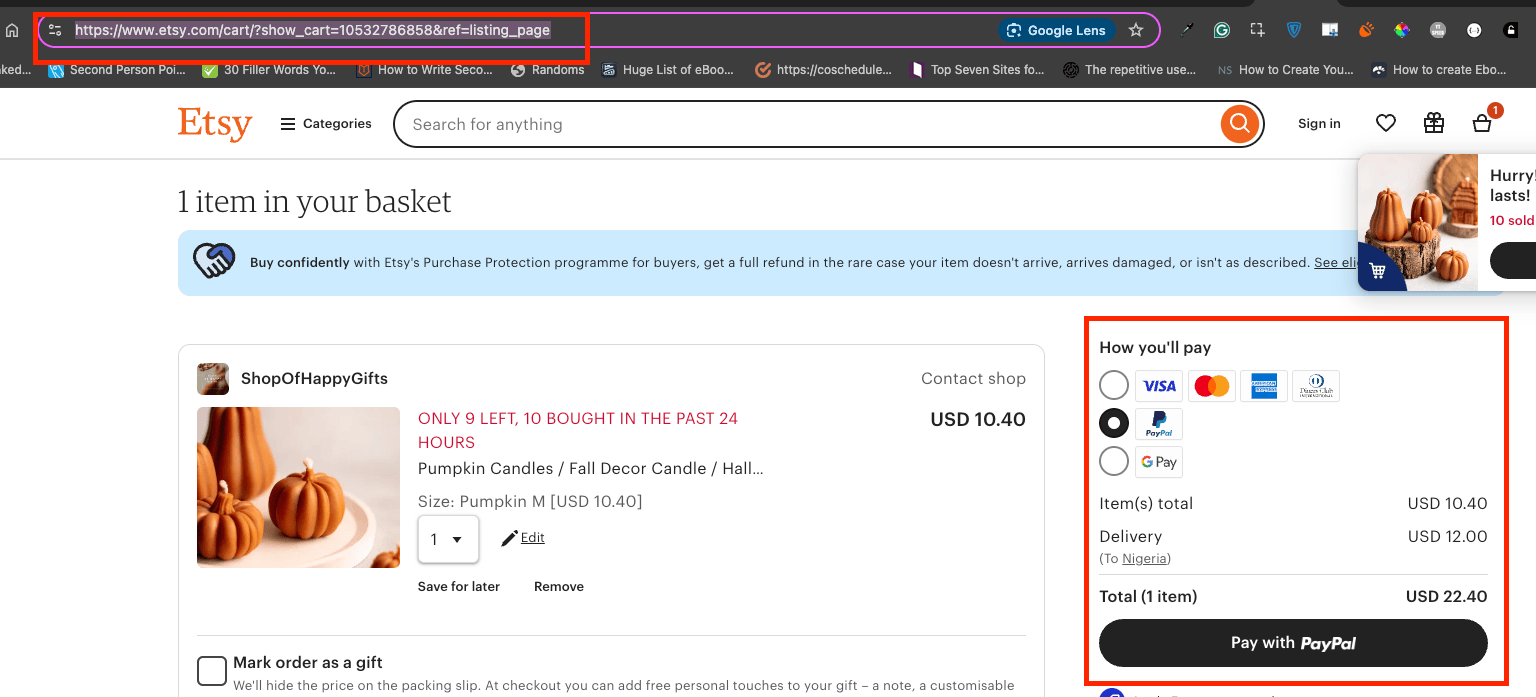Open the Nigeria delivery country link
The image size is (1536, 697).
1144,559
